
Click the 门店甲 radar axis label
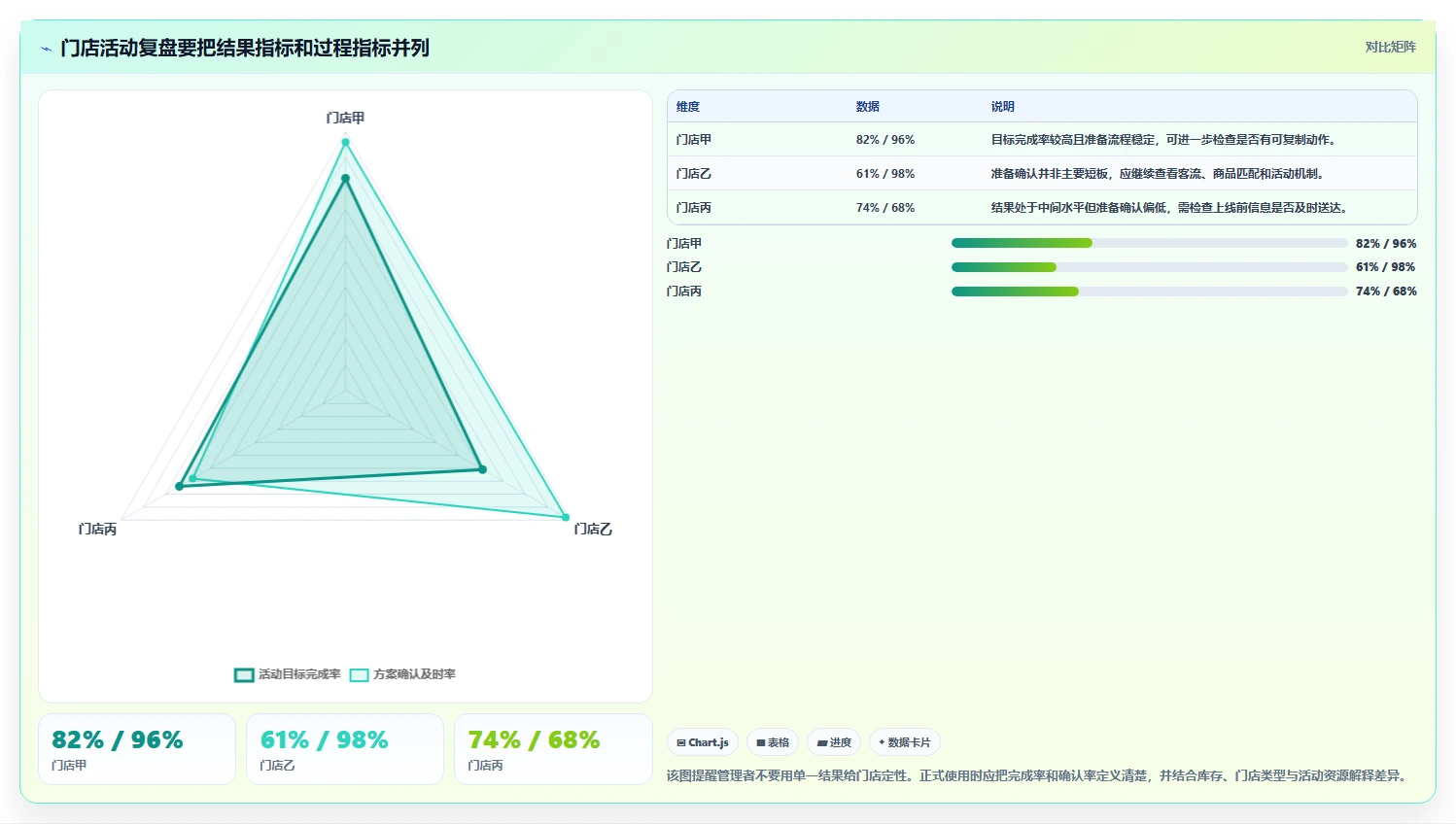[x=345, y=118]
